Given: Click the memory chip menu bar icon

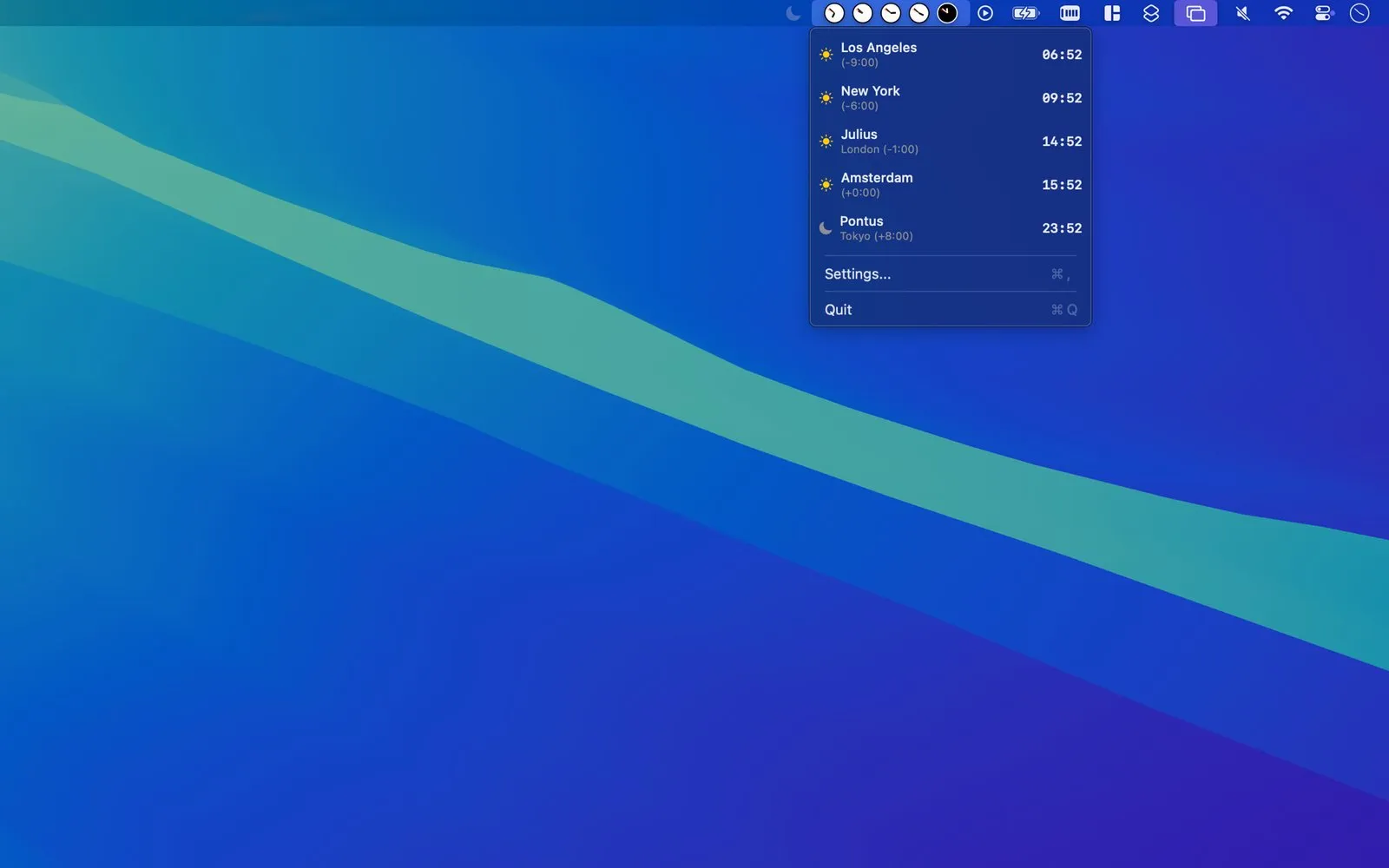Looking at the screenshot, I should tap(1070, 13).
